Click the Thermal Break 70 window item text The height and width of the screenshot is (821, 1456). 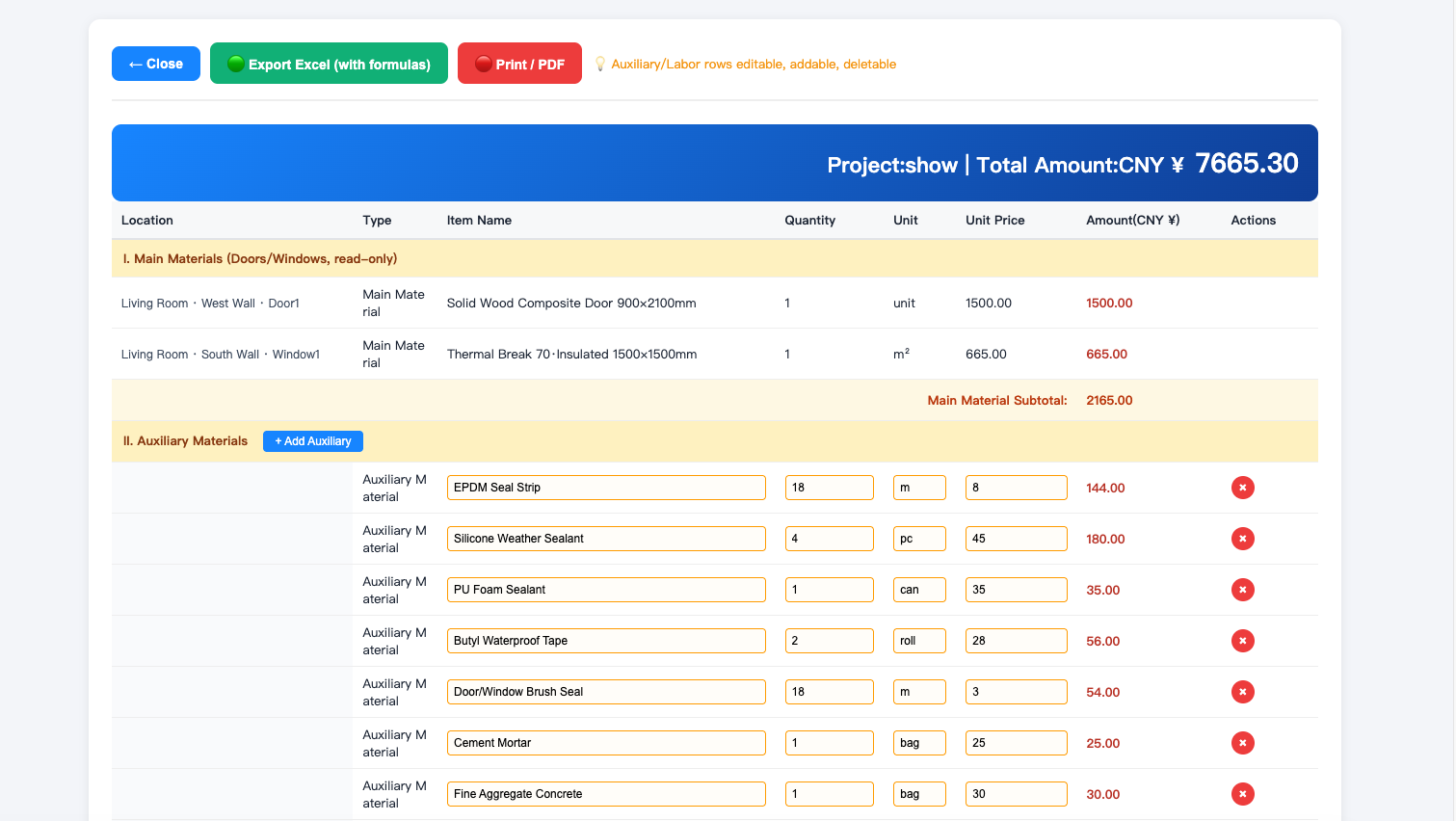571,355
